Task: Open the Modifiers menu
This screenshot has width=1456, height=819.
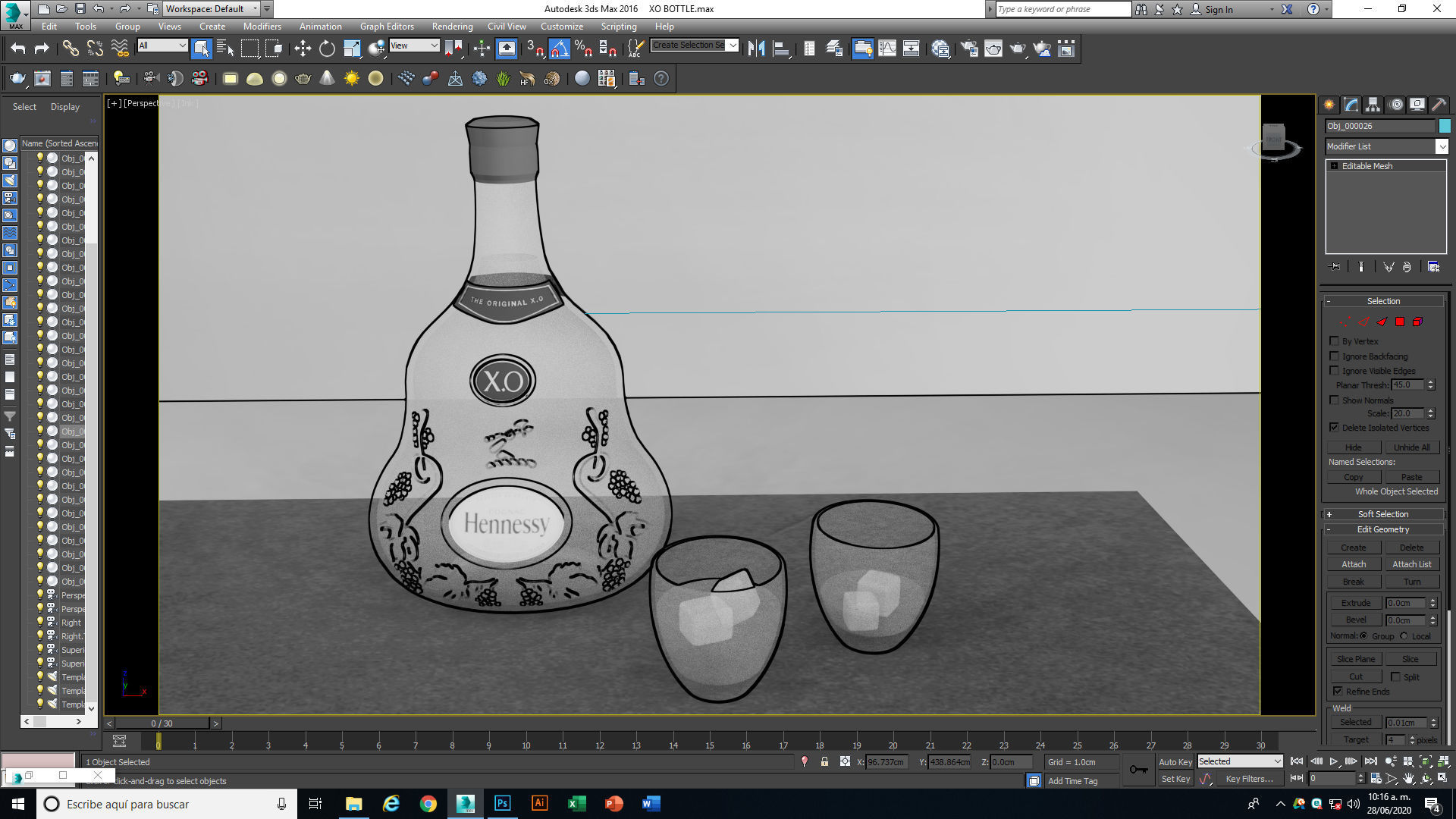Action: (x=262, y=26)
